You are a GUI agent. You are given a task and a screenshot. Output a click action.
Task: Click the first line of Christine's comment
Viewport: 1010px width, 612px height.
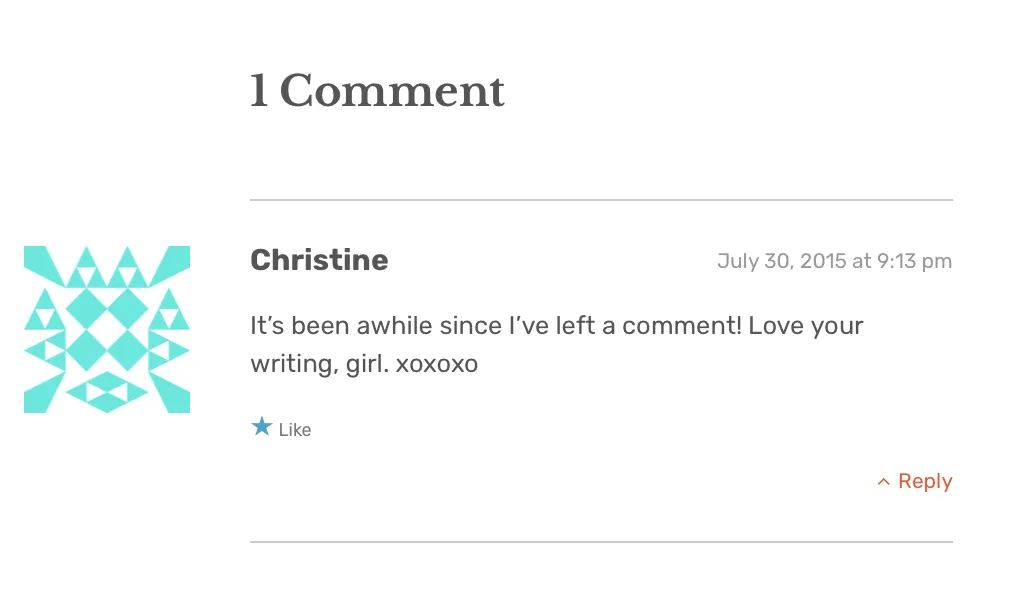point(556,326)
